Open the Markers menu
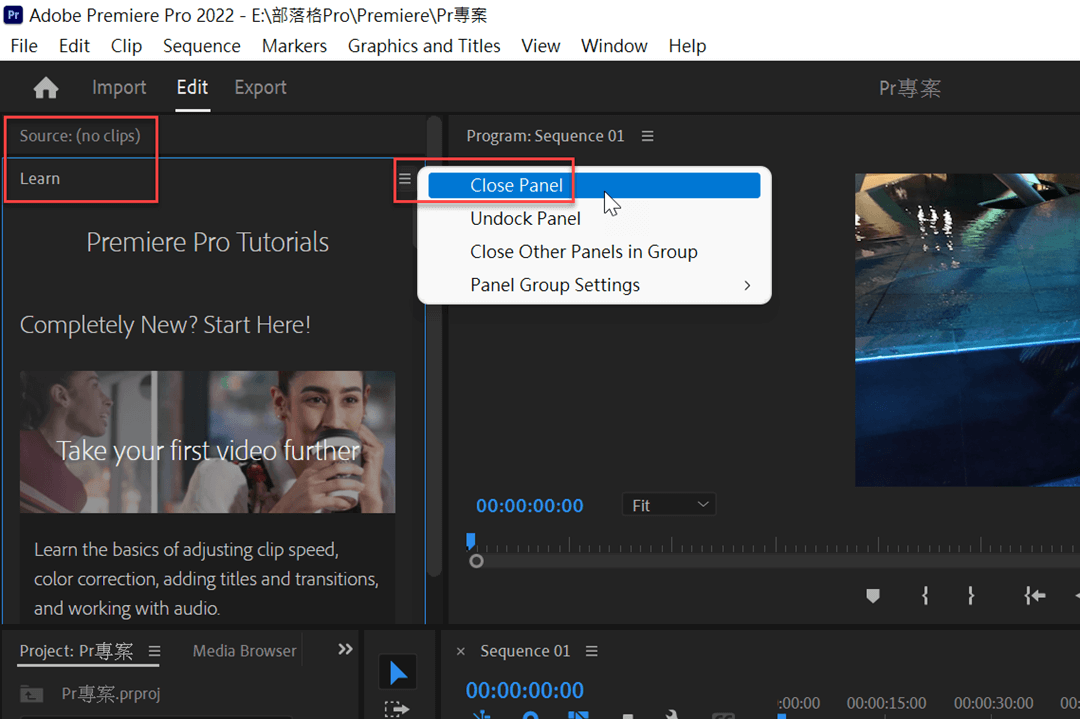The width and height of the screenshot is (1080, 719). (x=294, y=46)
